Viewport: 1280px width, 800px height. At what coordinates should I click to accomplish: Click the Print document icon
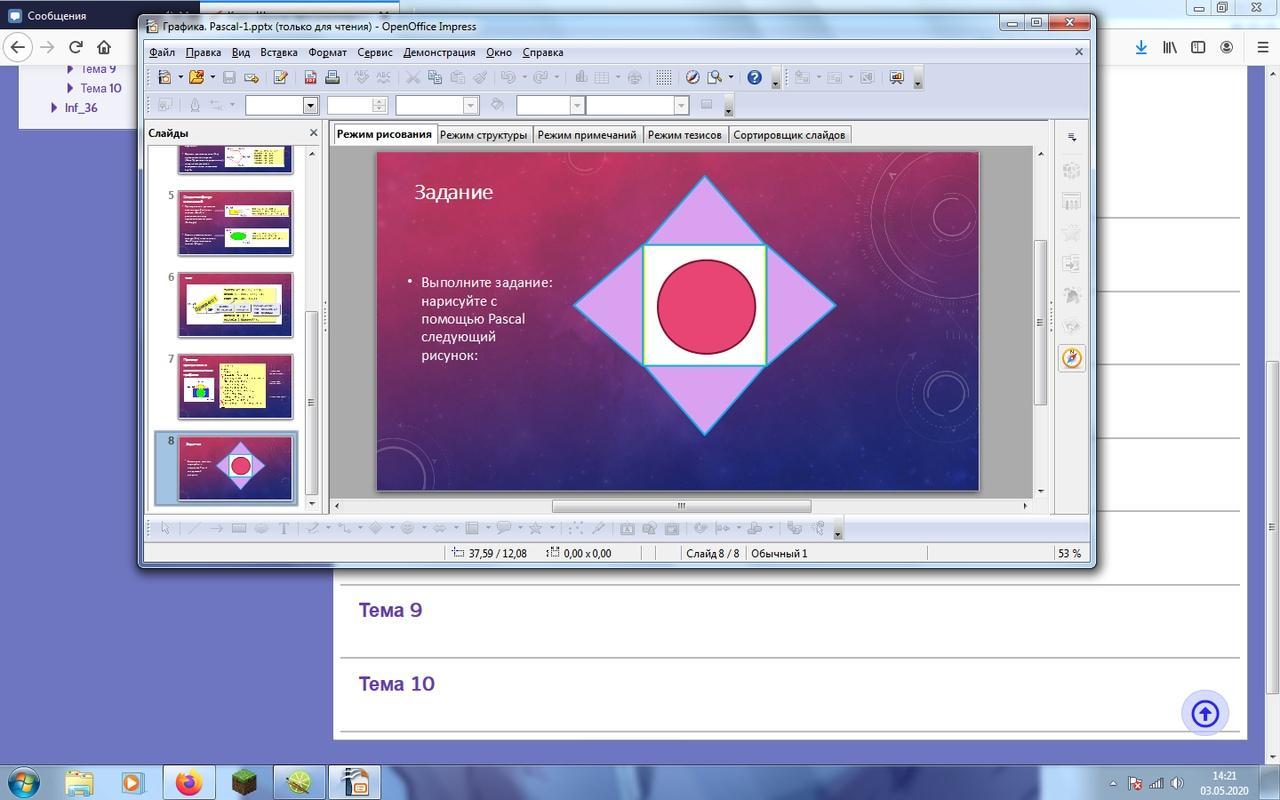coord(332,77)
